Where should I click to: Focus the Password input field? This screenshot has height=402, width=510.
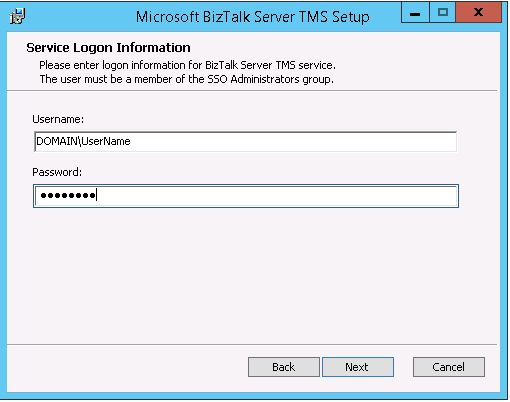pos(246,196)
